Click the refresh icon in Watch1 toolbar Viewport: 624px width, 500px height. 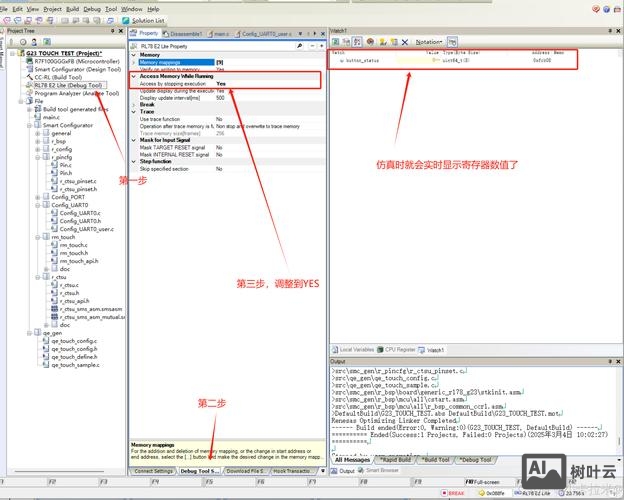click(336, 42)
